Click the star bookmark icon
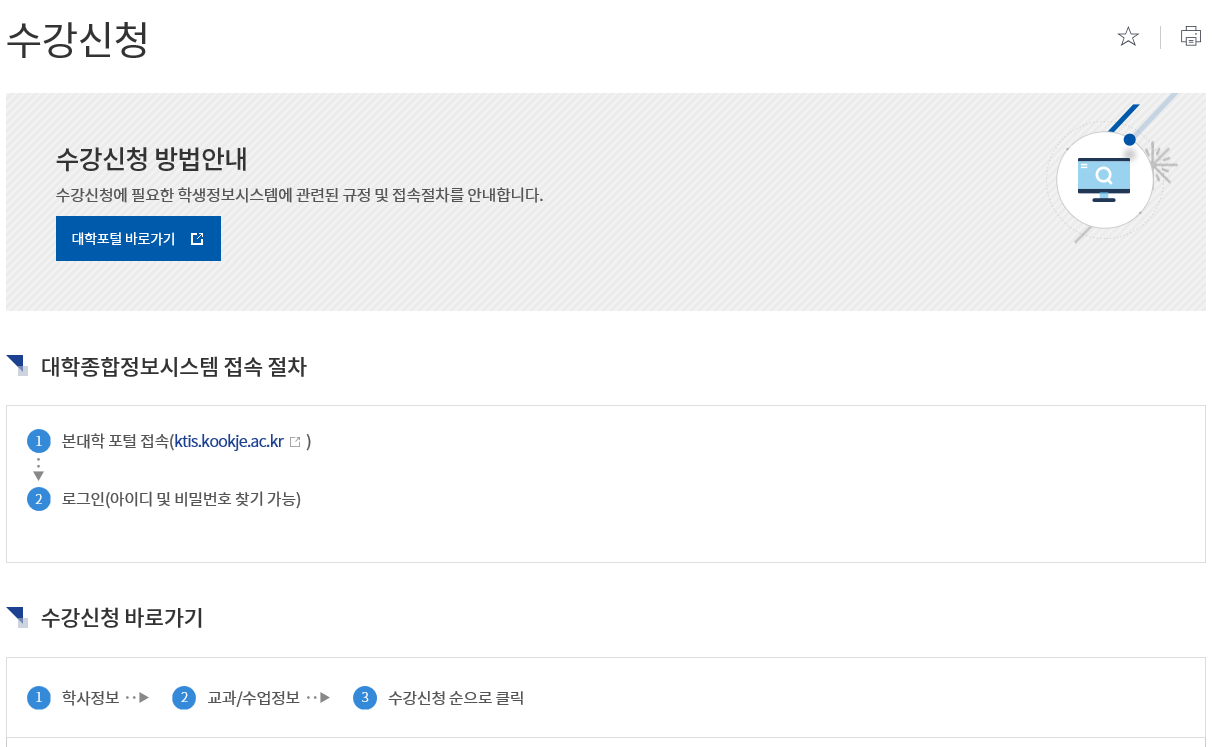 coord(1128,37)
